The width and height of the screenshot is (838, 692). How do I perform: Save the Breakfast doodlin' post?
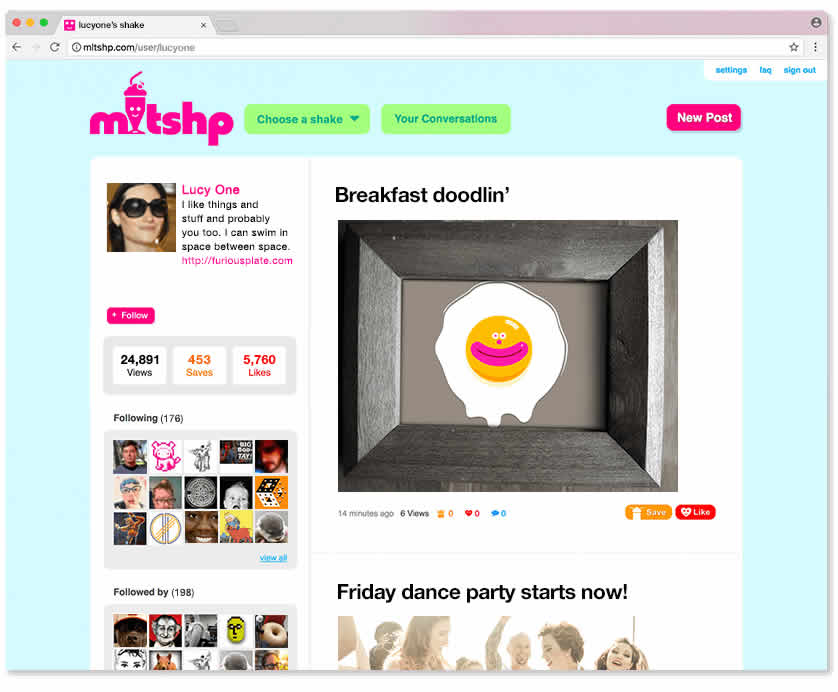click(648, 512)
